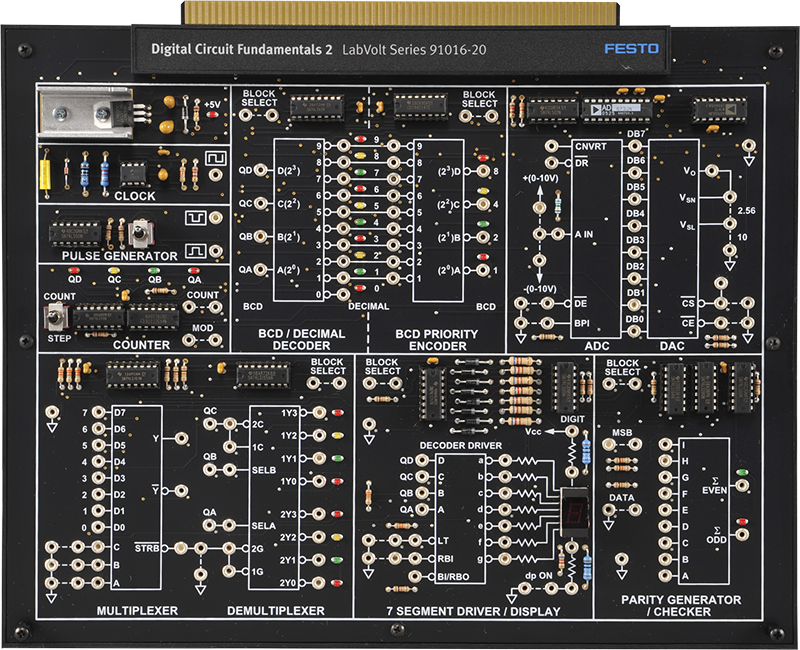The width and height of the screenshot is (800, 650).
Task: Click the square wave symbol in CLOCK block
Action: tap(212, 158)
